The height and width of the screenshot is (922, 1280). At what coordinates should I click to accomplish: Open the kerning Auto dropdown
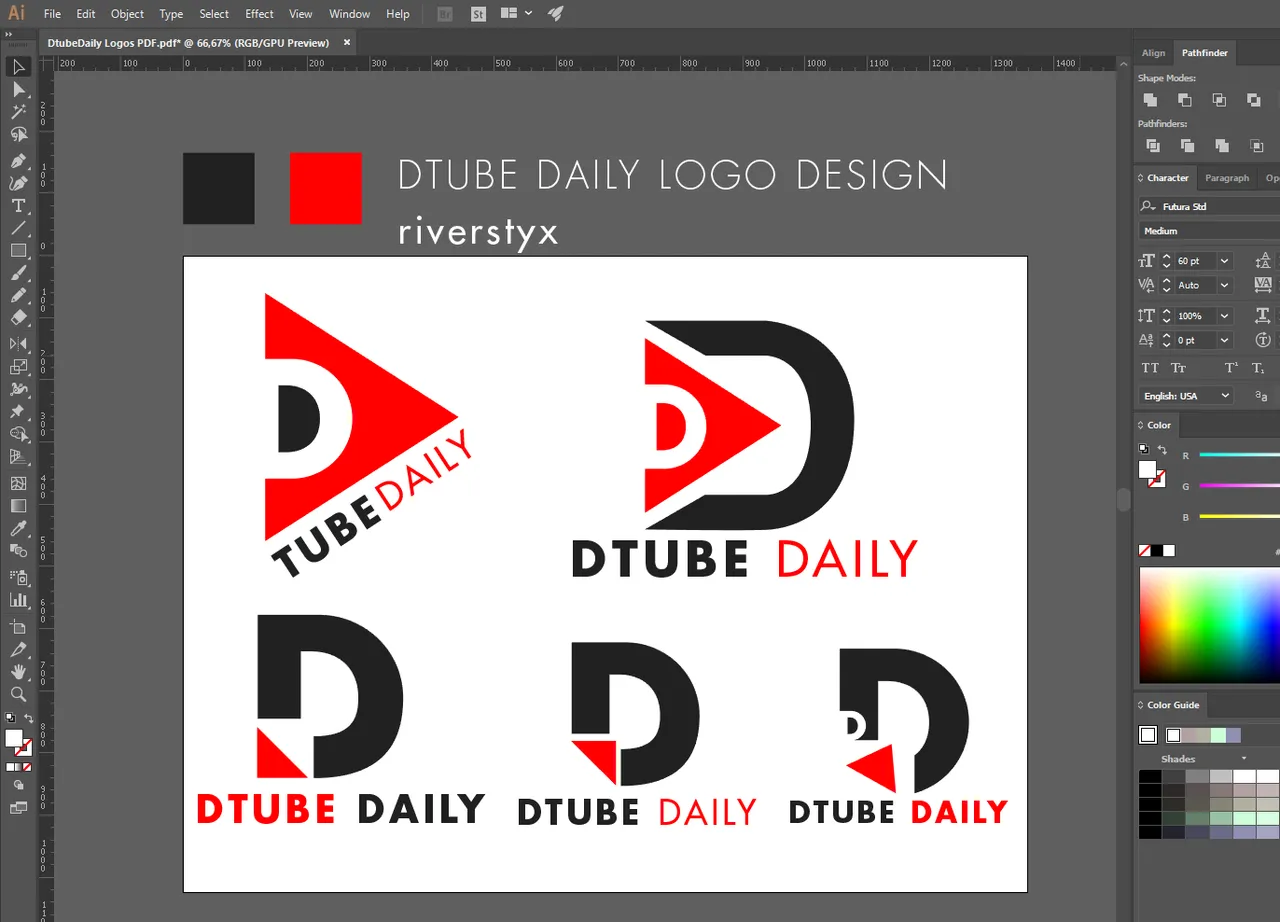coord(1225,285)
